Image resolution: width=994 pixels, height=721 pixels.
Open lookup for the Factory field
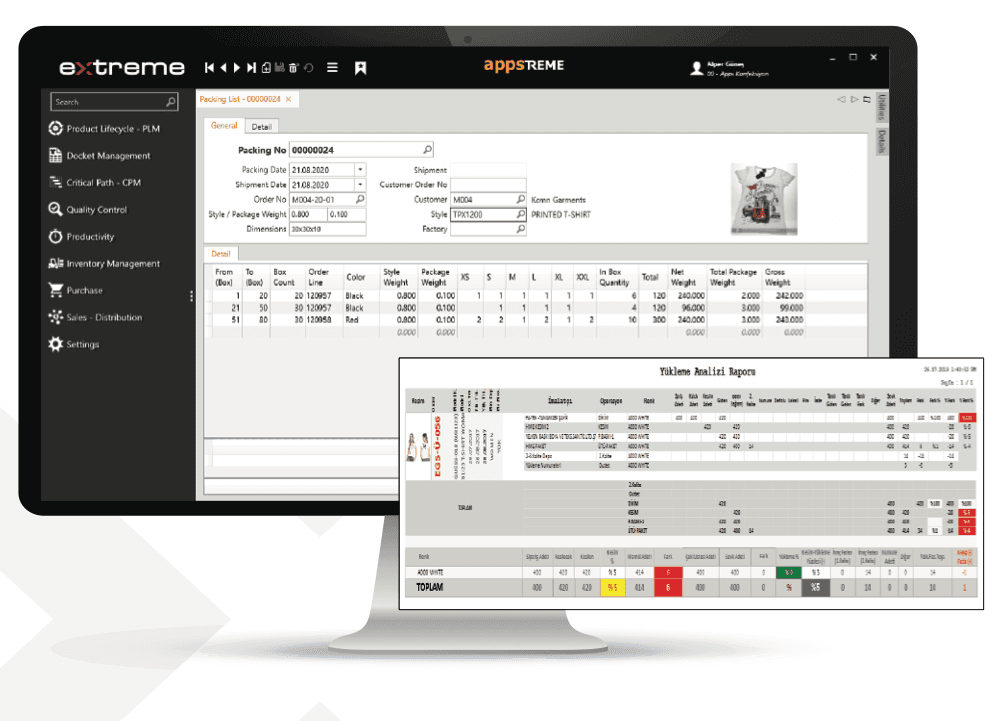click(x=520, y=229)
